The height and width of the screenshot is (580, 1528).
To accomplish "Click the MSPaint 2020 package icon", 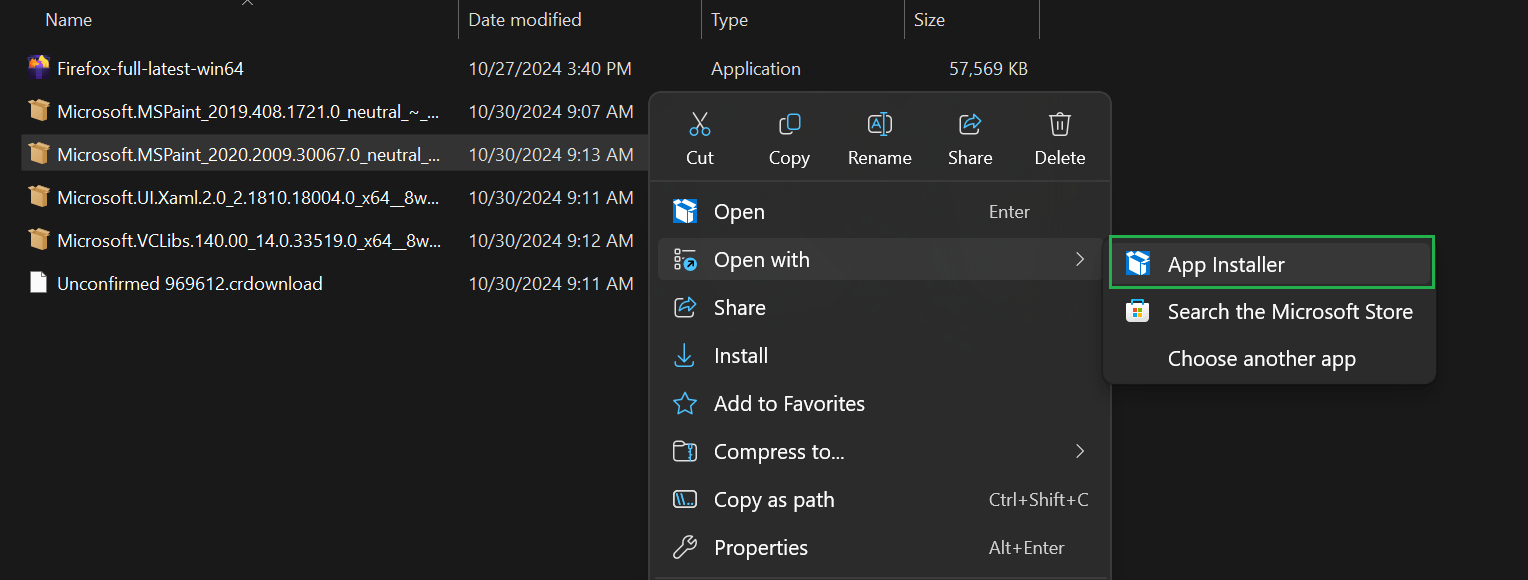I will (x=39, y=154).
